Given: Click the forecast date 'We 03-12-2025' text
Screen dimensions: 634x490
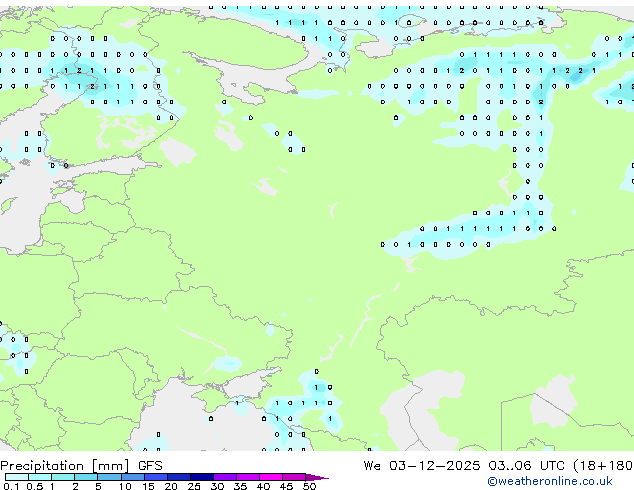Looking at the screenshot, I should pos(422,466).
